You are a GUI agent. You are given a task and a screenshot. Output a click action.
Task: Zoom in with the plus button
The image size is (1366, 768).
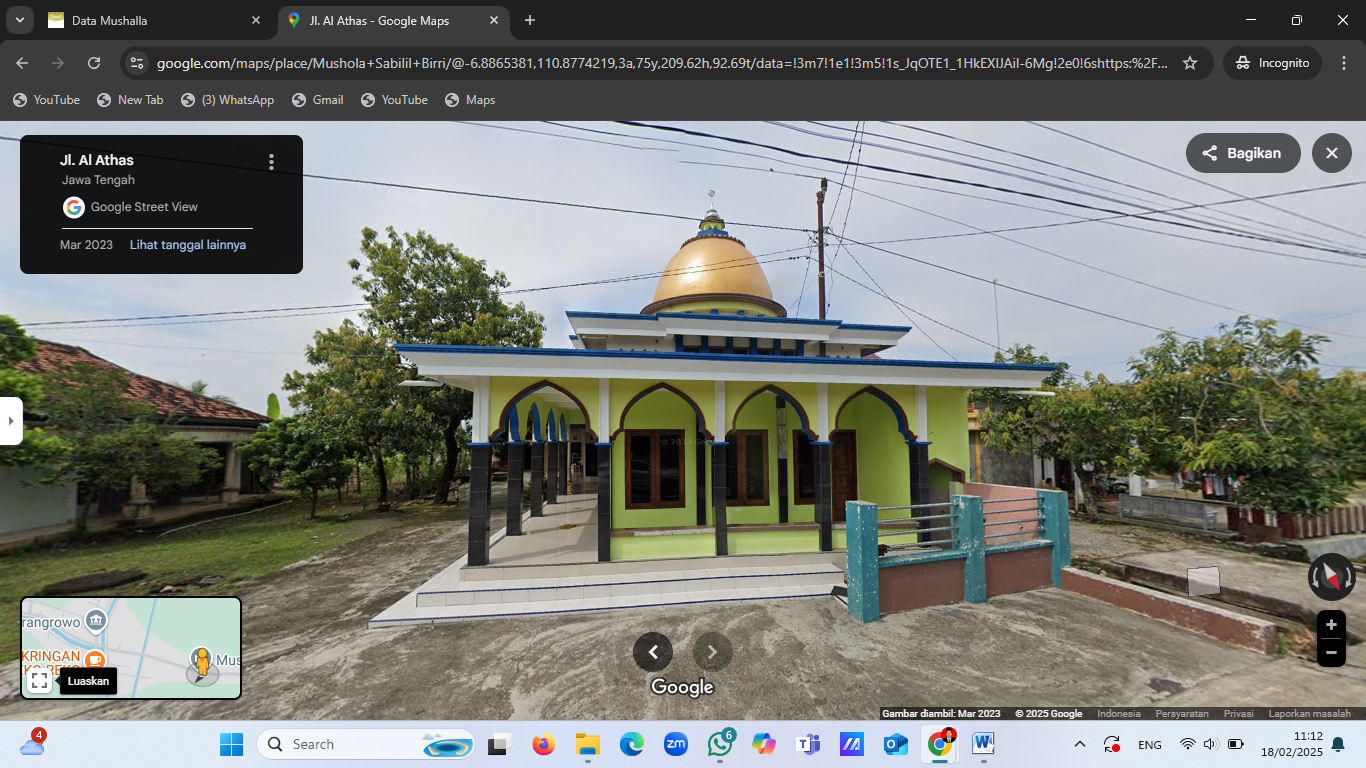click(x=1331, y=625)
